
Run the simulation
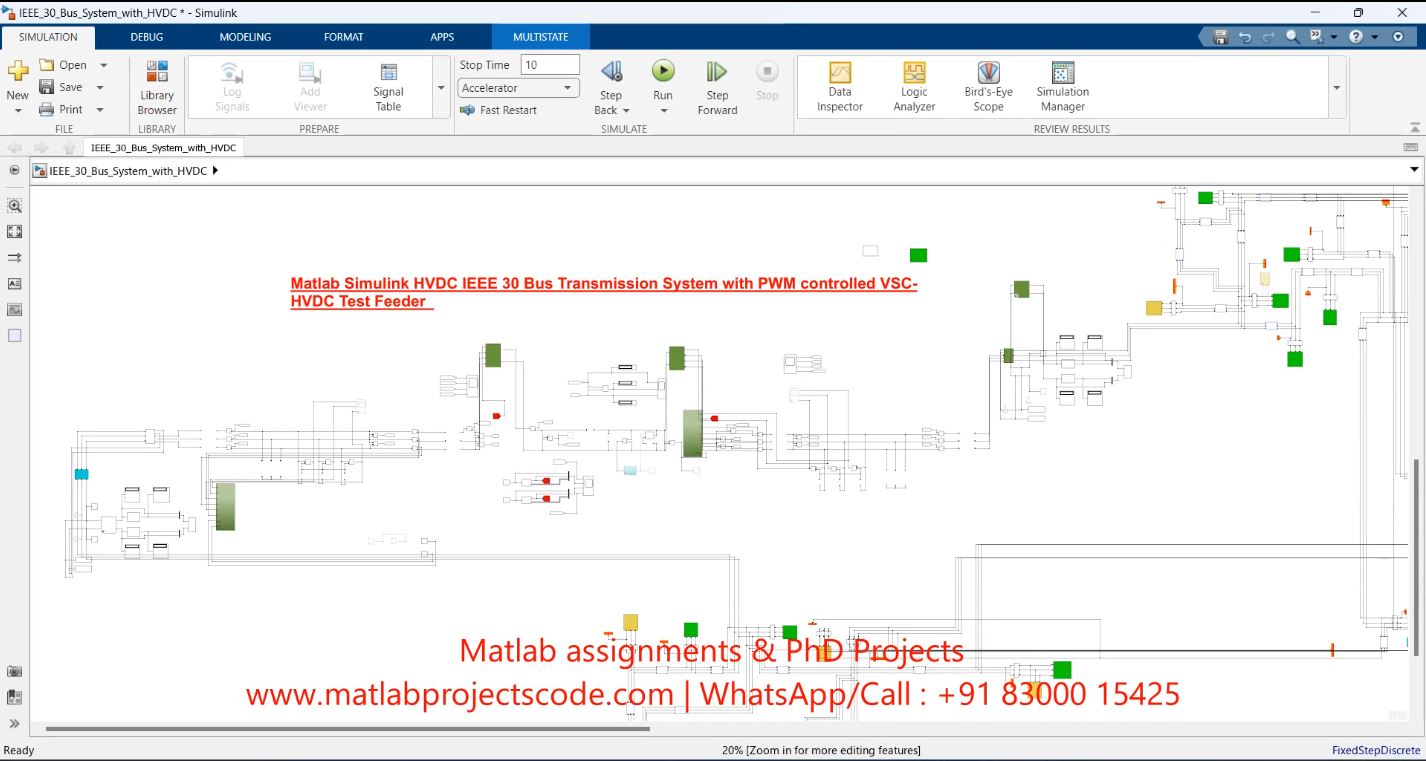(x=663, y=72)
